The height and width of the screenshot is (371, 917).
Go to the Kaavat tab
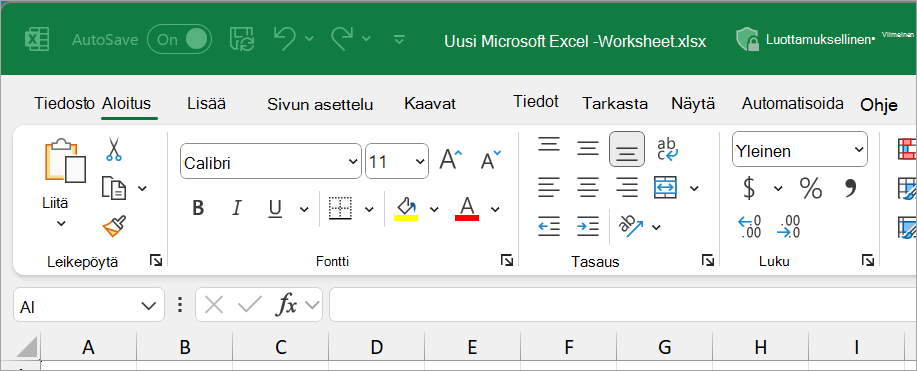pyautogui.click(x=430, y=104)
